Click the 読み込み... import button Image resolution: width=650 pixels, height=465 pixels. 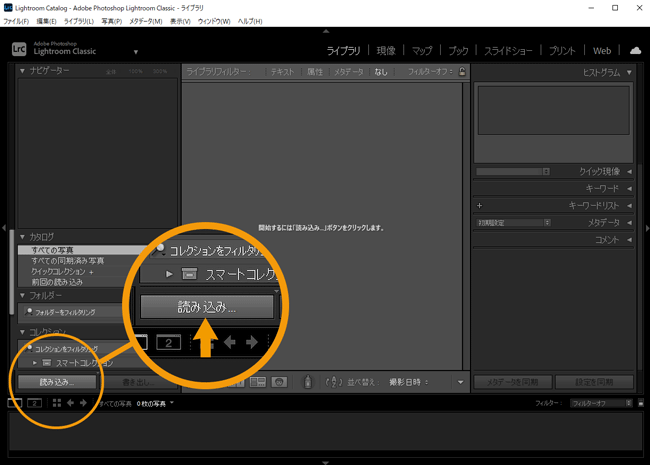(x=57, y=382)
